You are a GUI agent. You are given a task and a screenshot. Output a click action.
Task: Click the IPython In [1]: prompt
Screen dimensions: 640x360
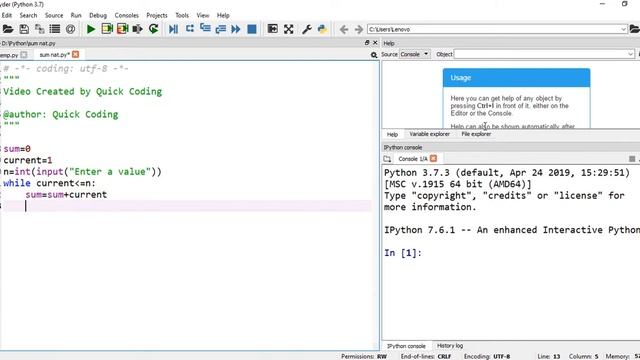(x=403, y=253)
